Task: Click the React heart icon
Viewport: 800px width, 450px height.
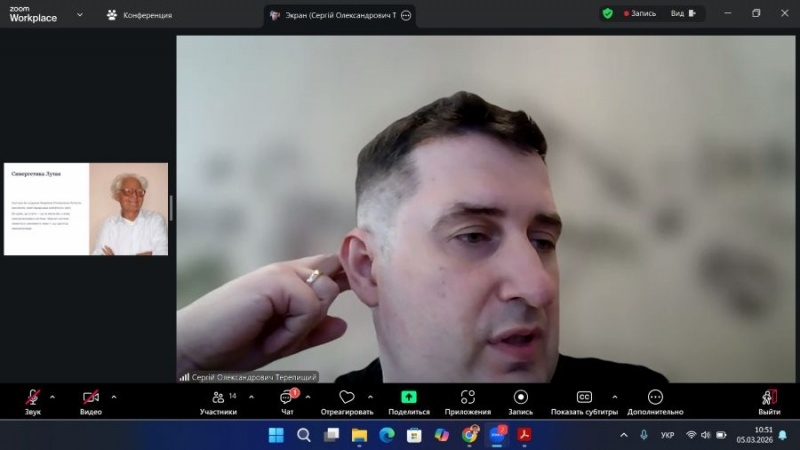Action: click(x=347, y=397)
